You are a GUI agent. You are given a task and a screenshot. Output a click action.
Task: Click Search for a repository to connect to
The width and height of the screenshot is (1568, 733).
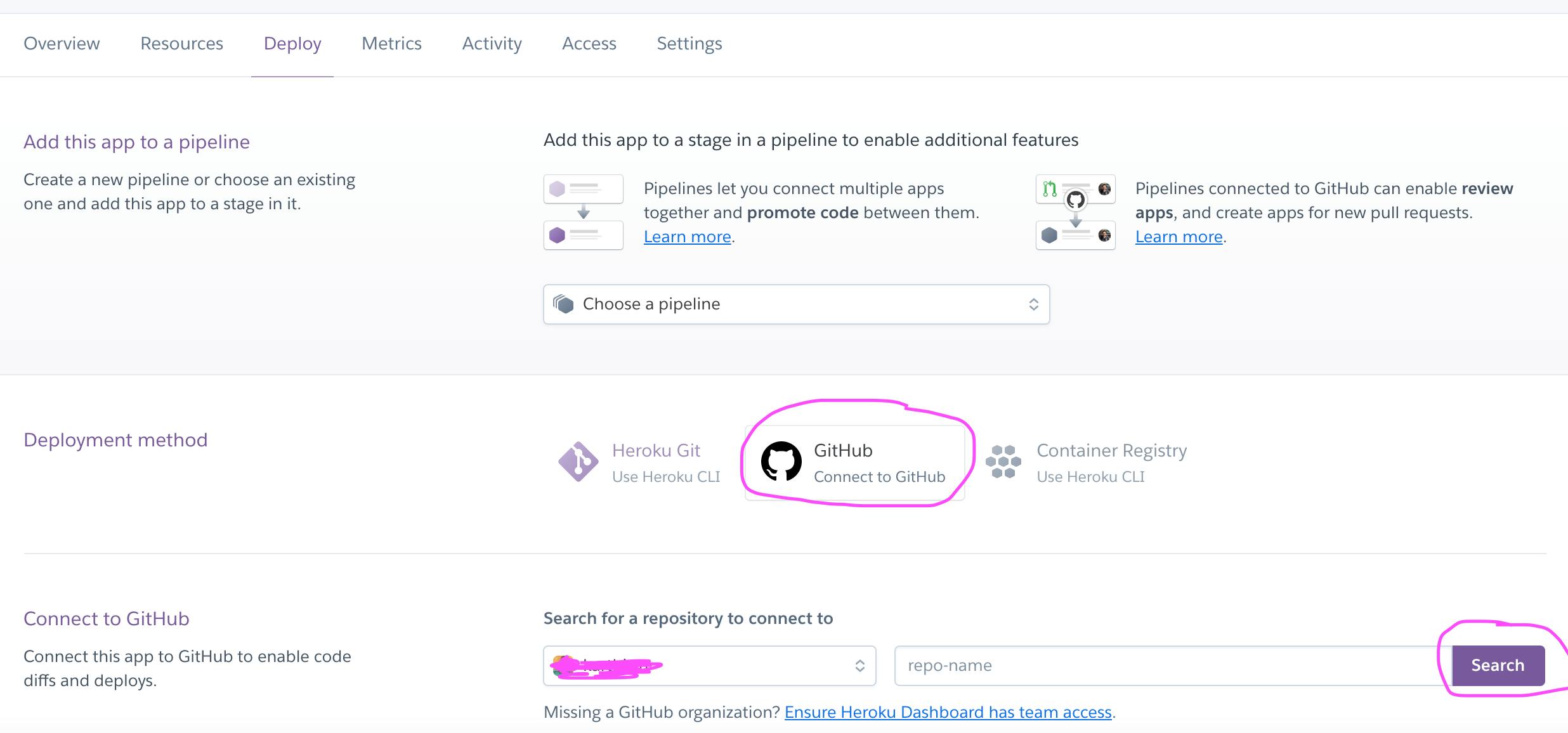point(688,618)
